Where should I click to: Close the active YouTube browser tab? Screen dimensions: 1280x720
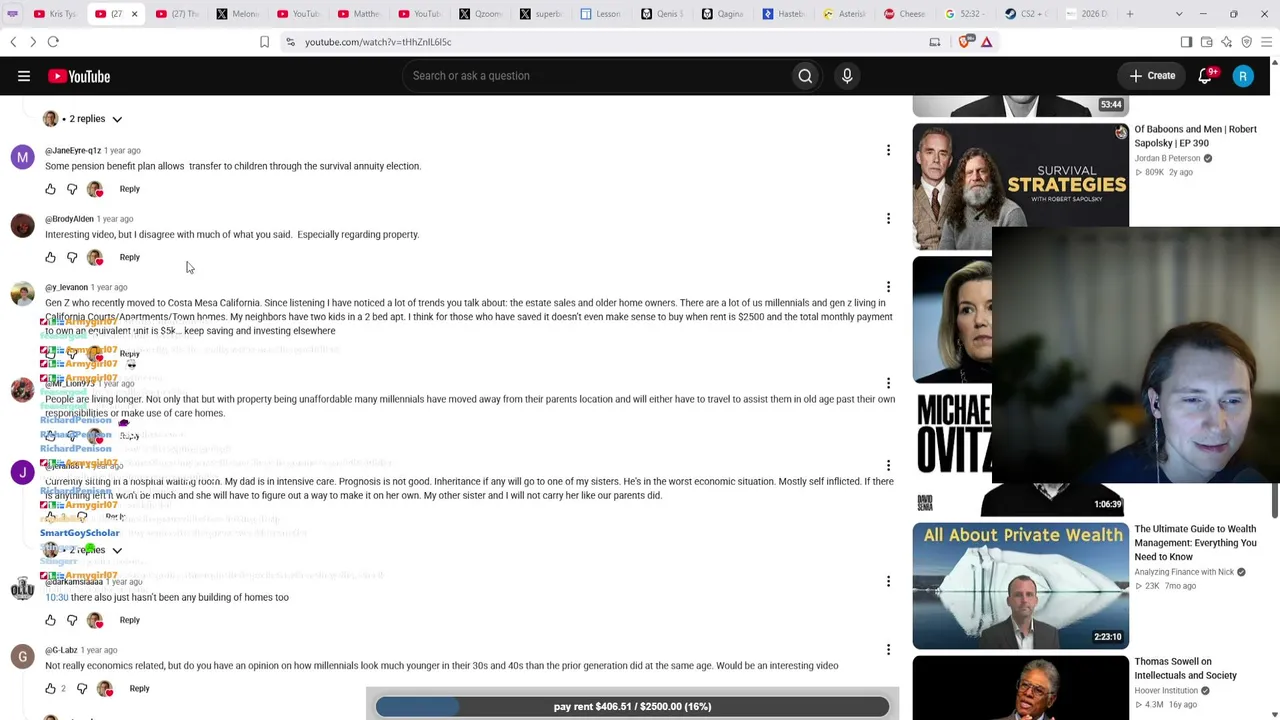tap(134, 14)
